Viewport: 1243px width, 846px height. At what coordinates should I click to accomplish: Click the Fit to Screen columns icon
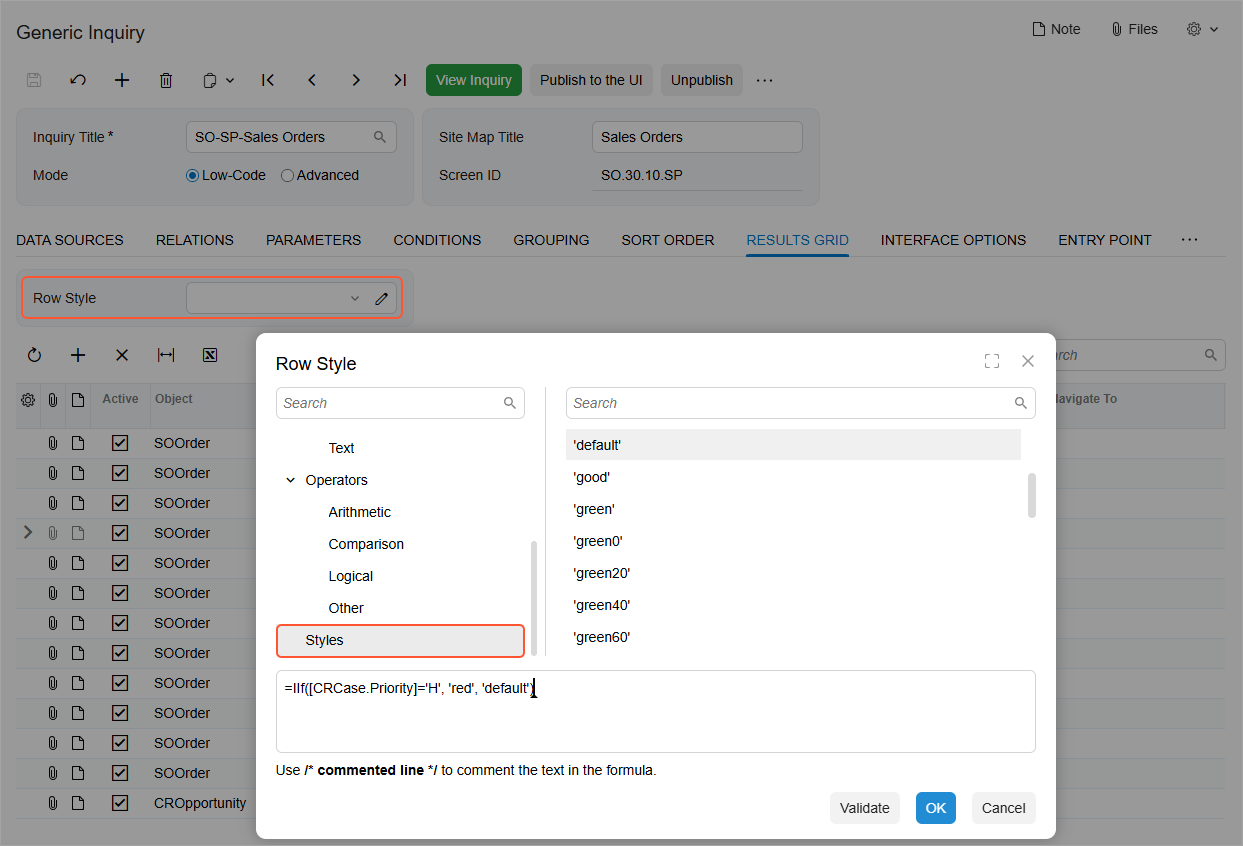[166, 355]
